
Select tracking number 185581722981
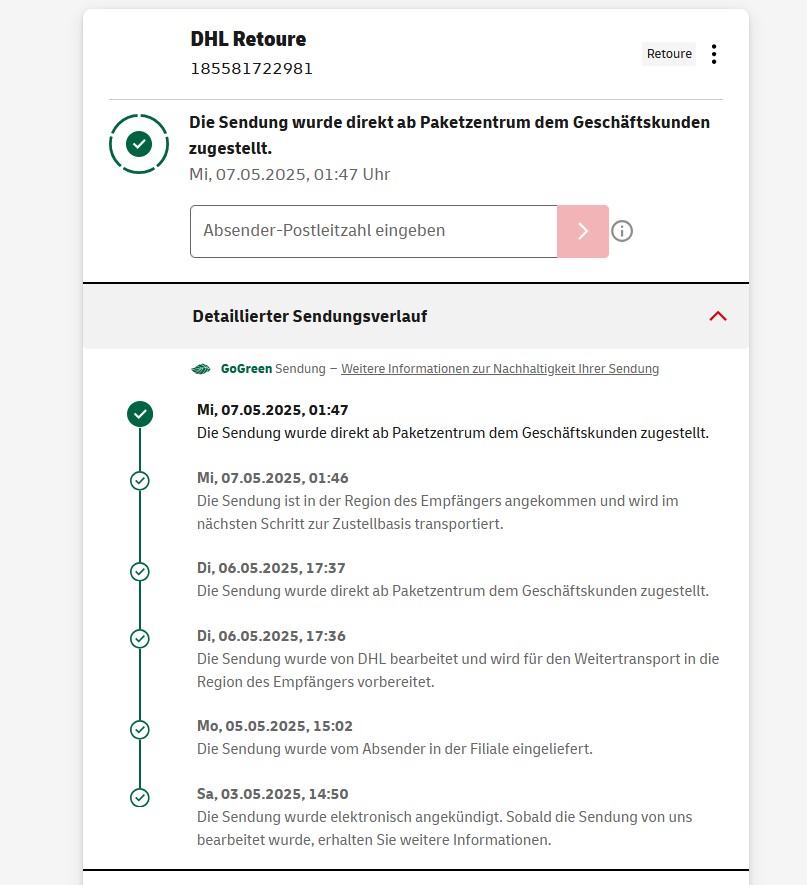(252, 69)
